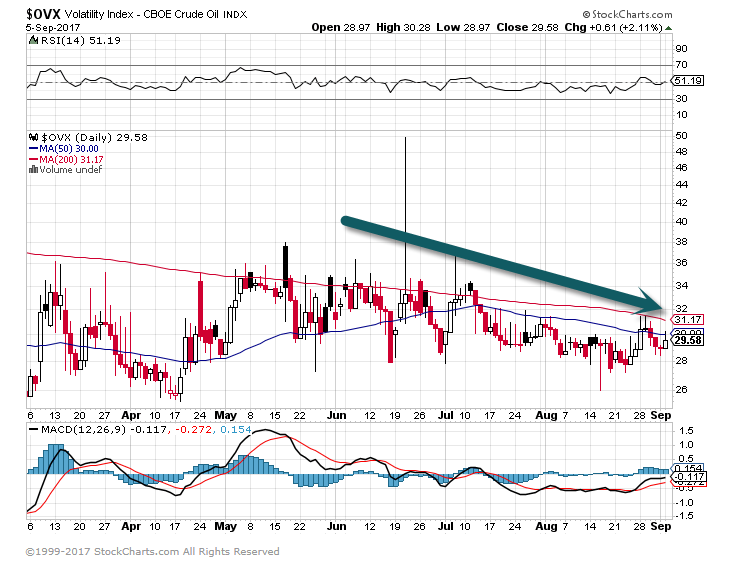755x586 pixels.
Task: Click the boxed 0.154 tag on the MACD axis
Action: point(688,468)
